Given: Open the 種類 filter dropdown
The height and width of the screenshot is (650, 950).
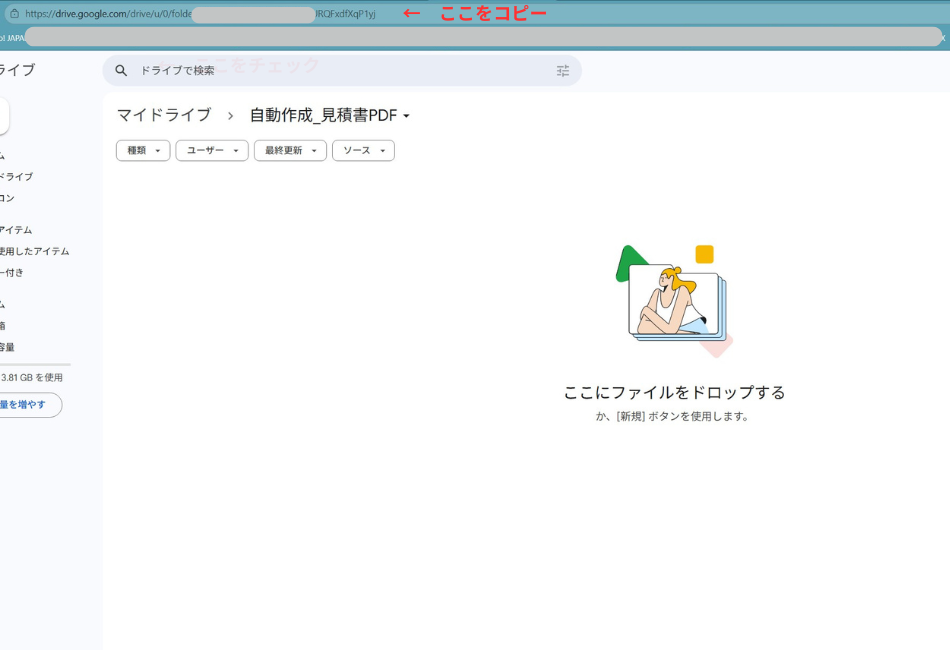Looking at the screenshot, I should [x=142, y=150].
